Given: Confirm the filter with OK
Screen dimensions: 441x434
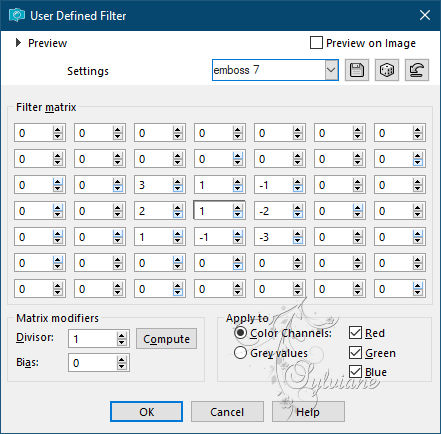Looking at the screenshot, I should [146, 412].
